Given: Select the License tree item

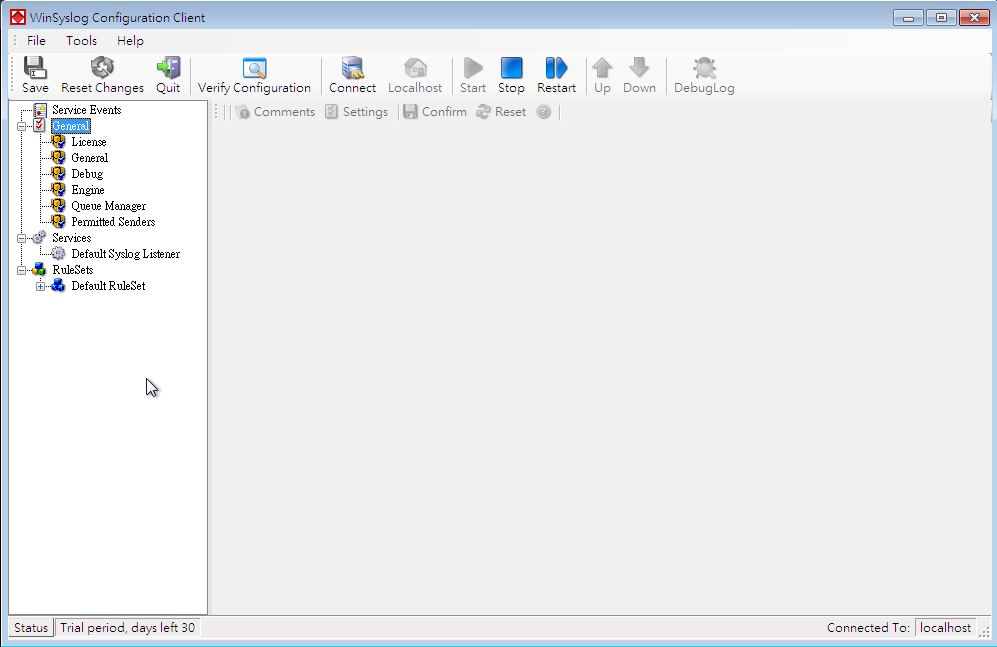Looking at the screenshot, I should click(x=88, y=142).
